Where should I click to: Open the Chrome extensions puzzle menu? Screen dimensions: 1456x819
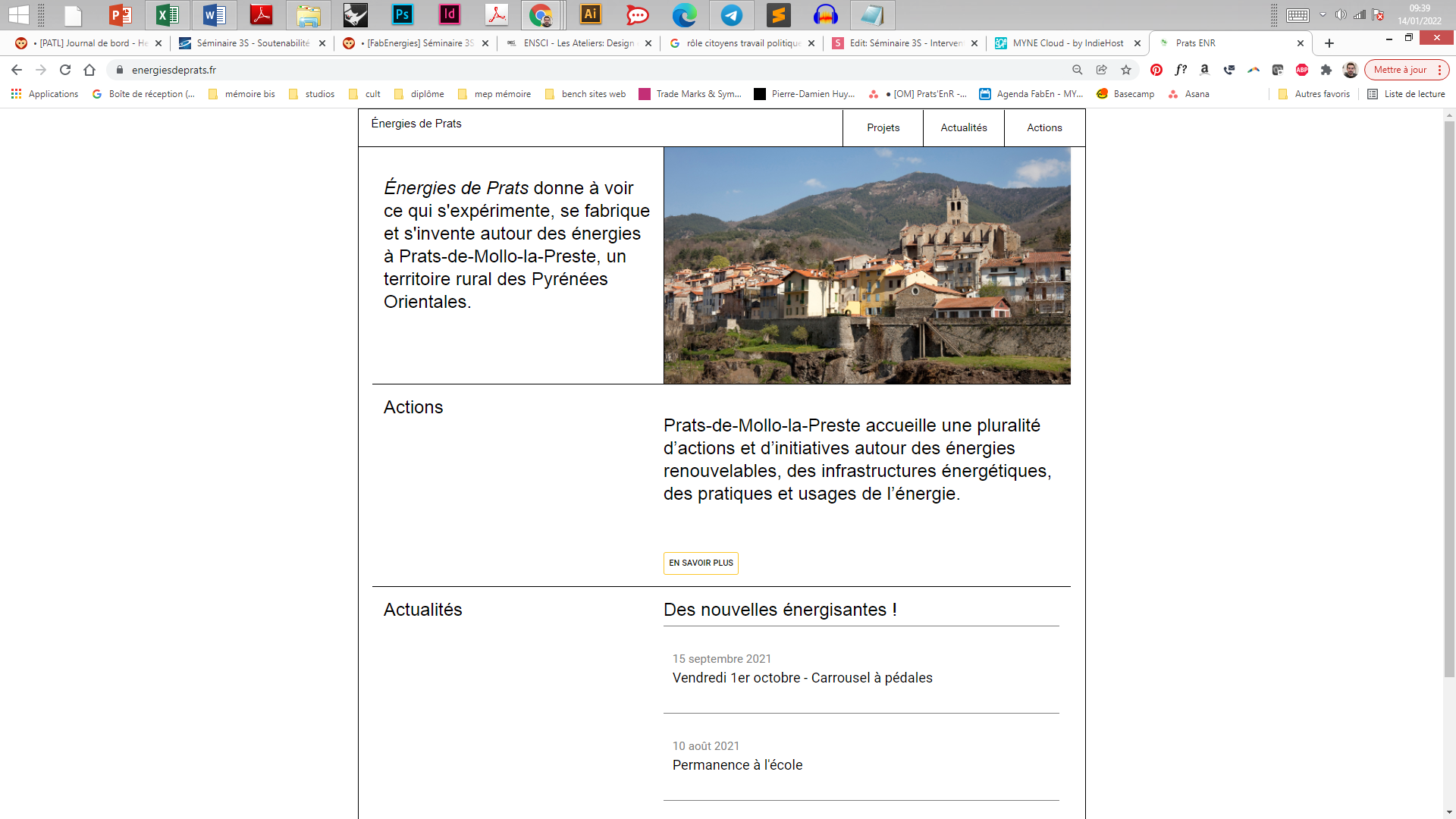tap(1326, 70)
